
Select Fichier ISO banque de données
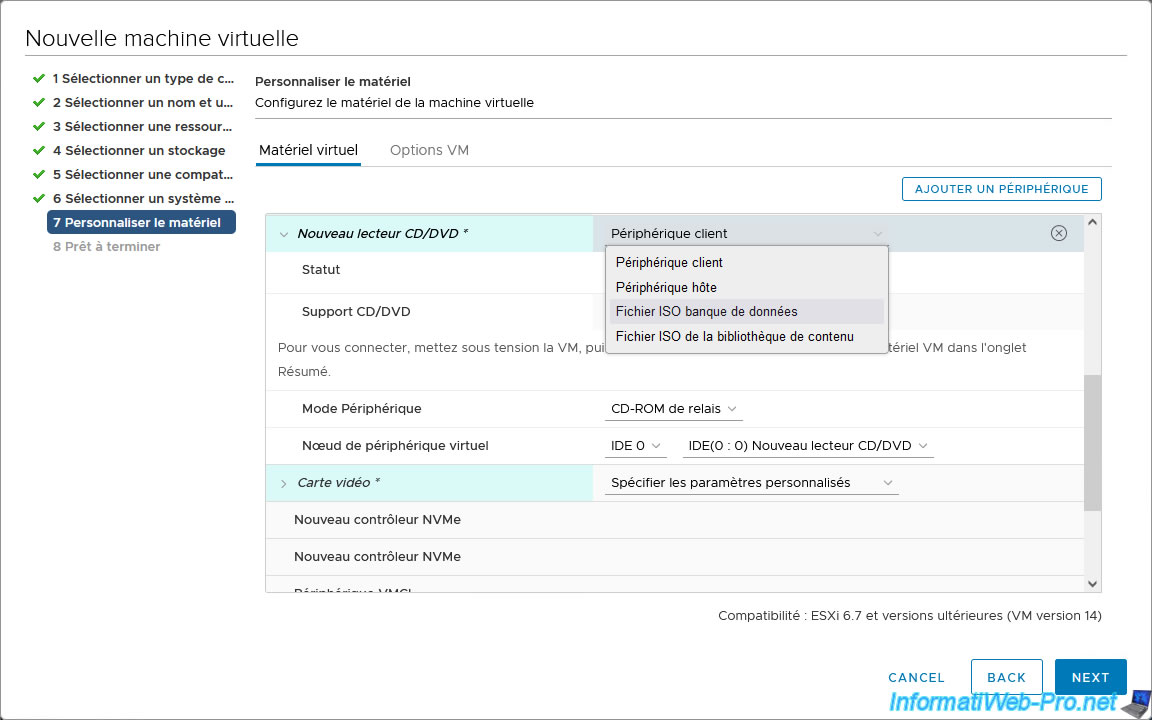pos(706,311)
